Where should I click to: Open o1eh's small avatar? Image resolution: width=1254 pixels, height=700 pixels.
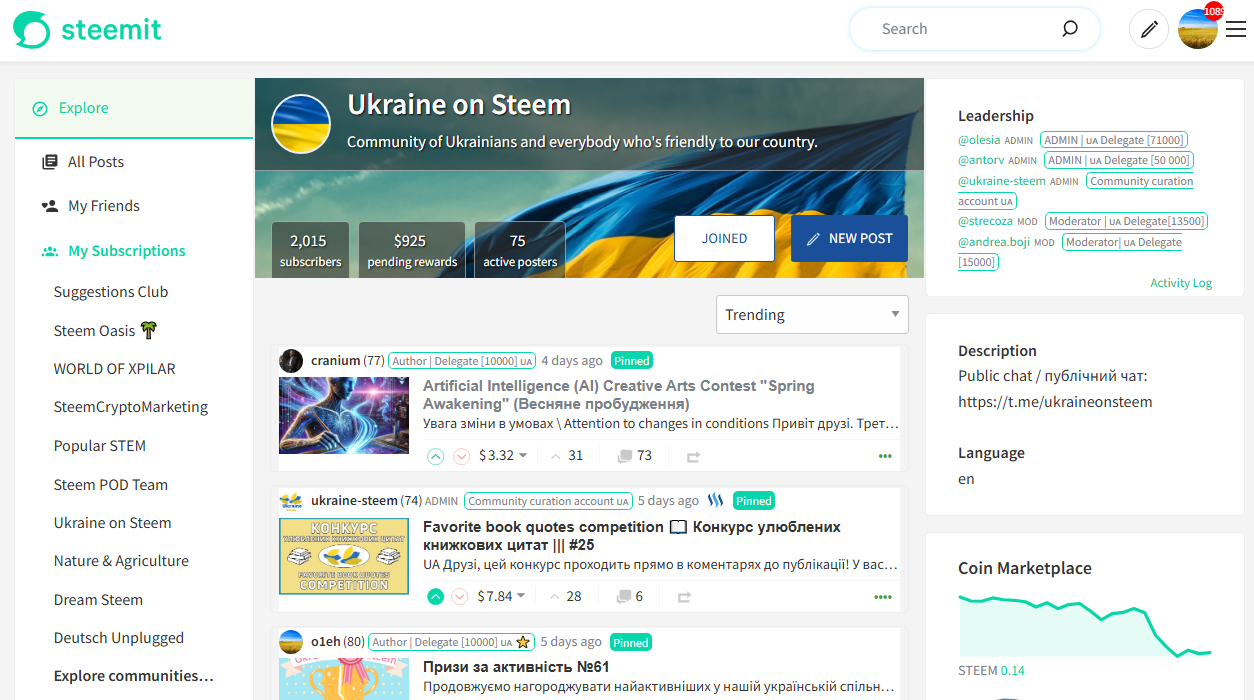click(x=291, y=642)
